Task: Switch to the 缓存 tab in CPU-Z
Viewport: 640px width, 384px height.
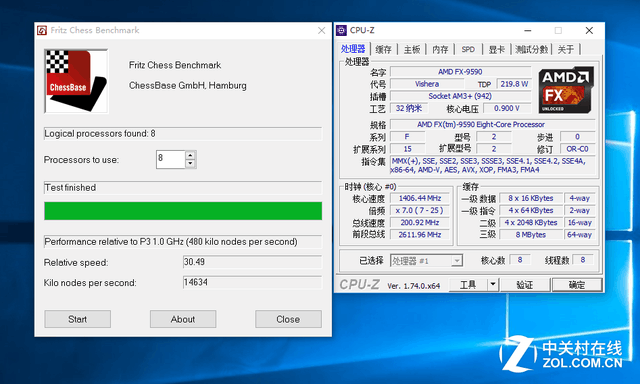Action: click(x=383, y=50)
